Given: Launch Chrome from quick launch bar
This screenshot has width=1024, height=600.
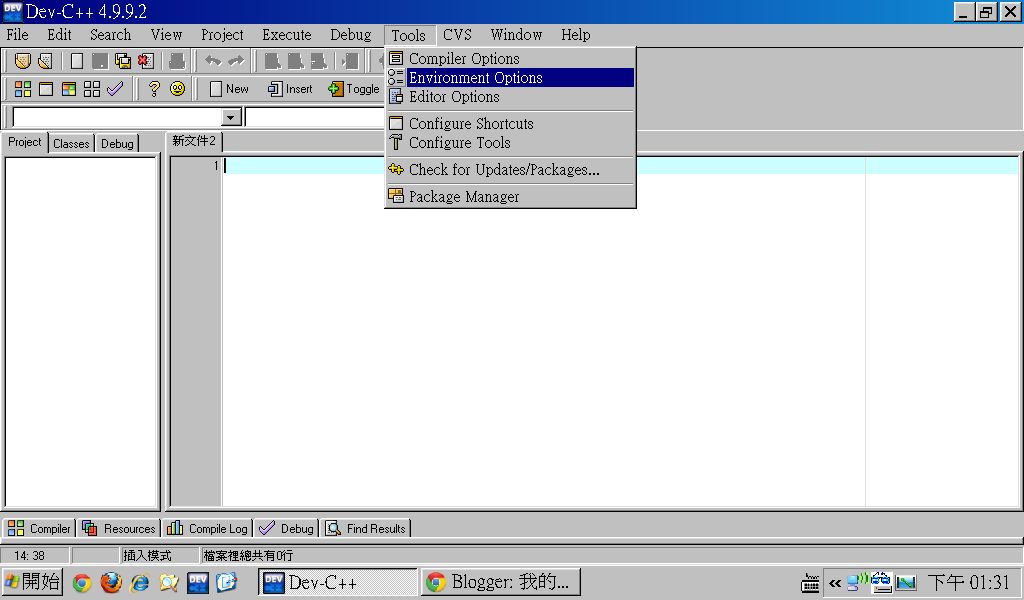Looking at the screenshot, I should 82,582.
